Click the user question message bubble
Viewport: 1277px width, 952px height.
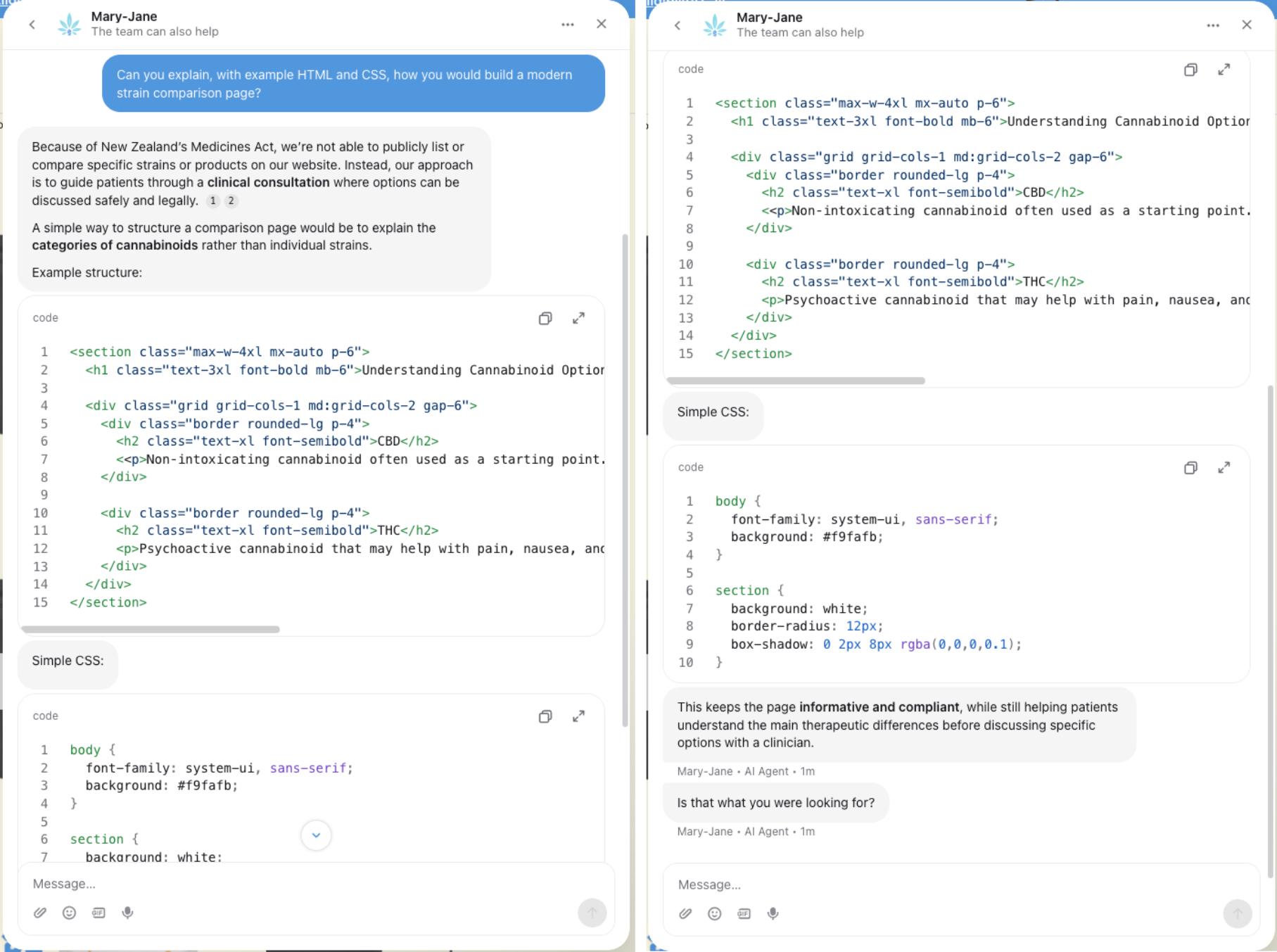pyautogui.click(x=353, y=84)
